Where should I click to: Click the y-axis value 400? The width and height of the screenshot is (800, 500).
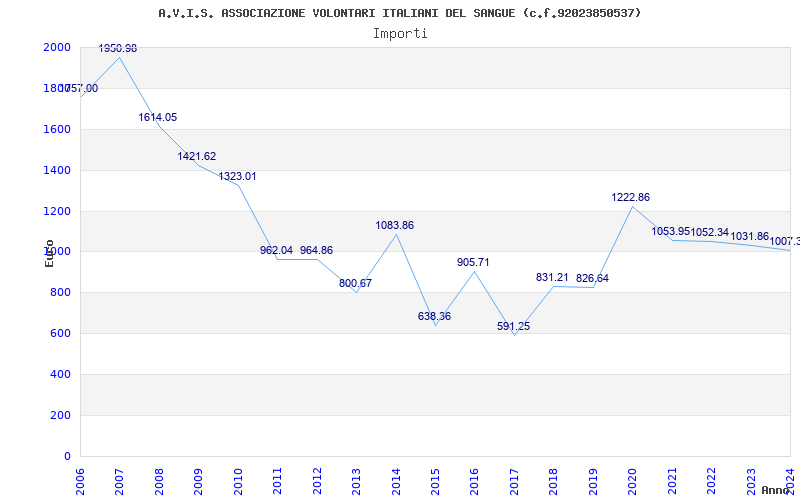[60, 374]
